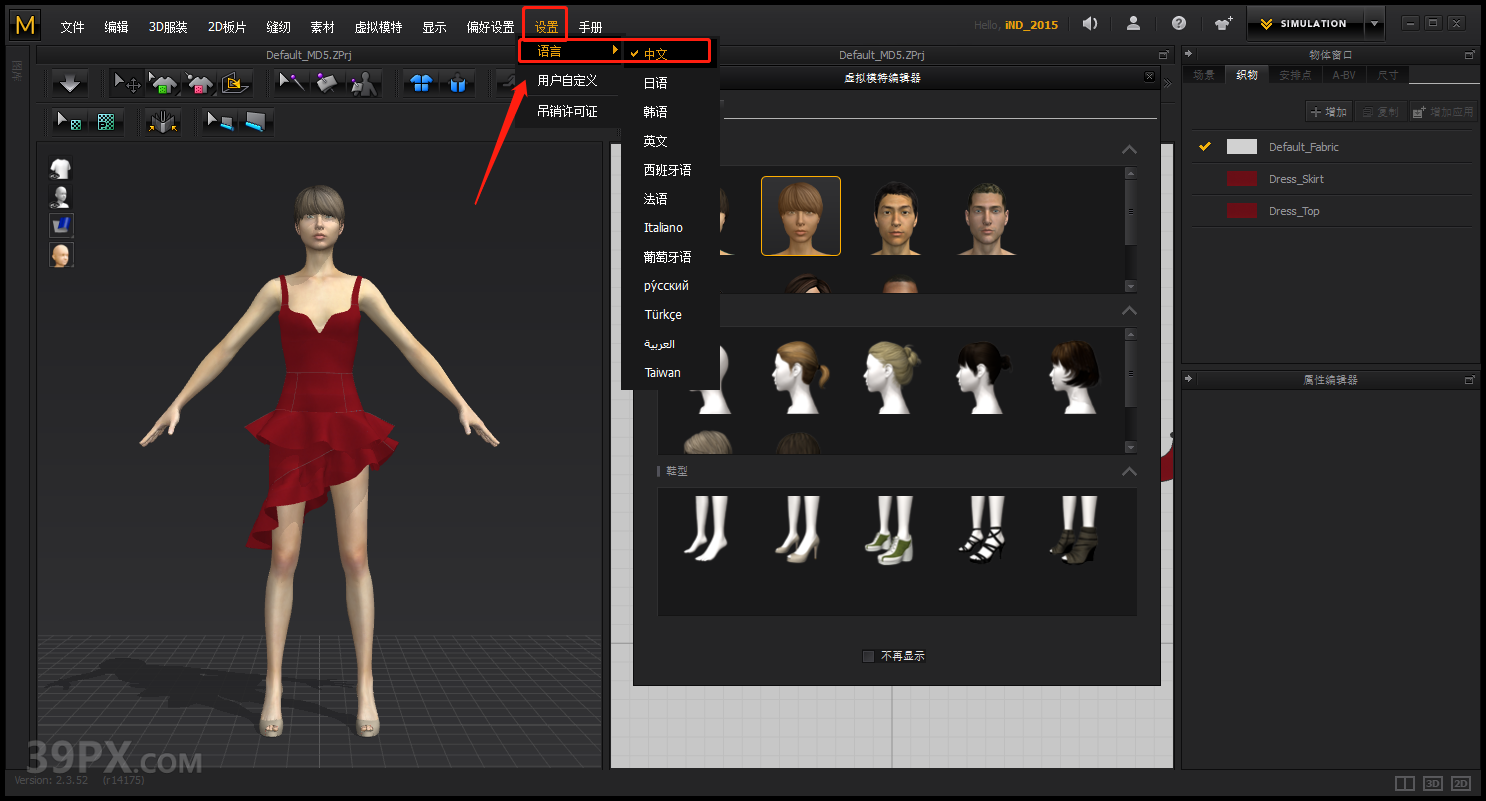This screenshot has height=801, width=1486.
Task: Select 吊销许可证 in the 设置 menu
Action: [x=567, y=111]
